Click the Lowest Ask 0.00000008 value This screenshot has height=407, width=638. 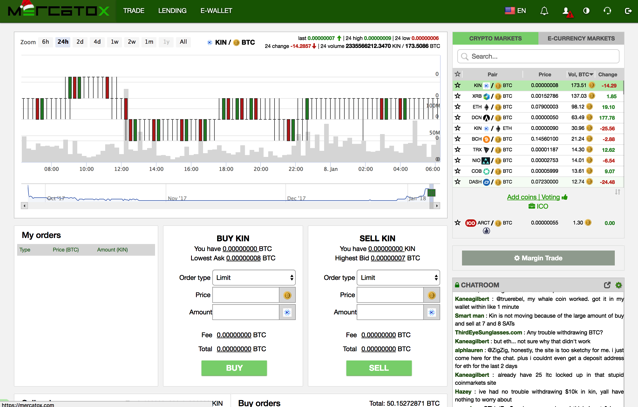(243, 258)
